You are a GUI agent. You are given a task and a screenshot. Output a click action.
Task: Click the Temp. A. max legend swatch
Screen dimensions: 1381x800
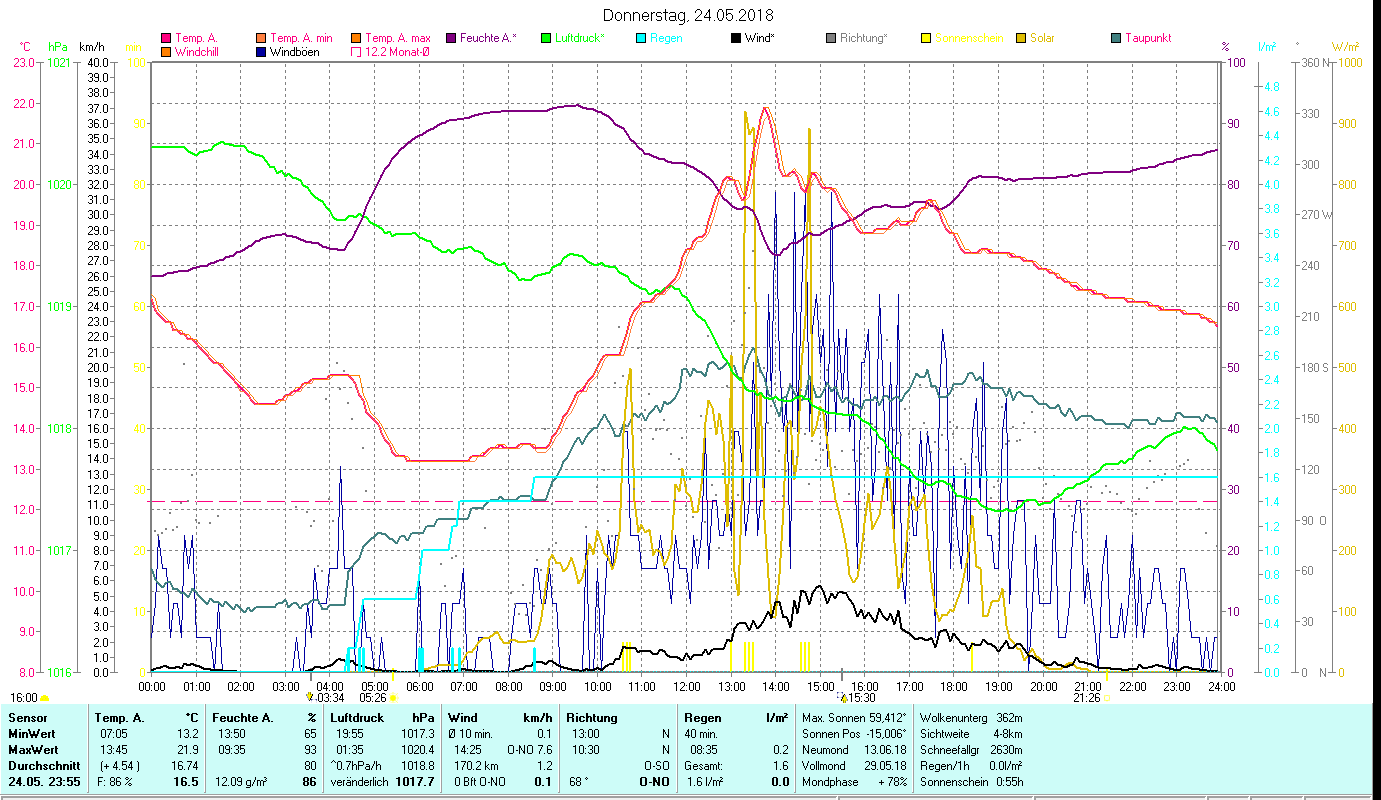click(357, 38)
